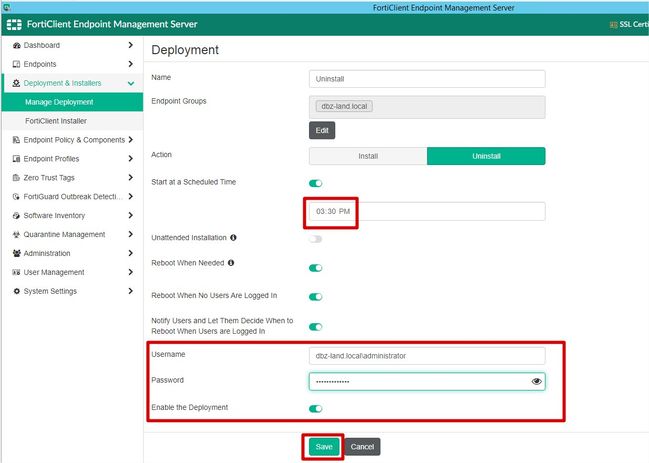The image size is (649, 463).
Task: Click the FortiGuard Outbreak Detection icon
Action: [x=16, y=197]
